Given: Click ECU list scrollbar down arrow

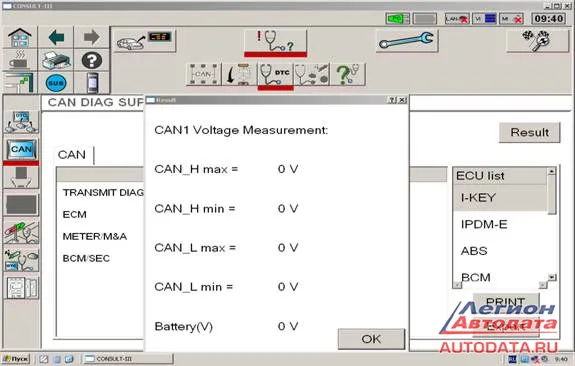Looking at the screenshot, I should (552, 277).
